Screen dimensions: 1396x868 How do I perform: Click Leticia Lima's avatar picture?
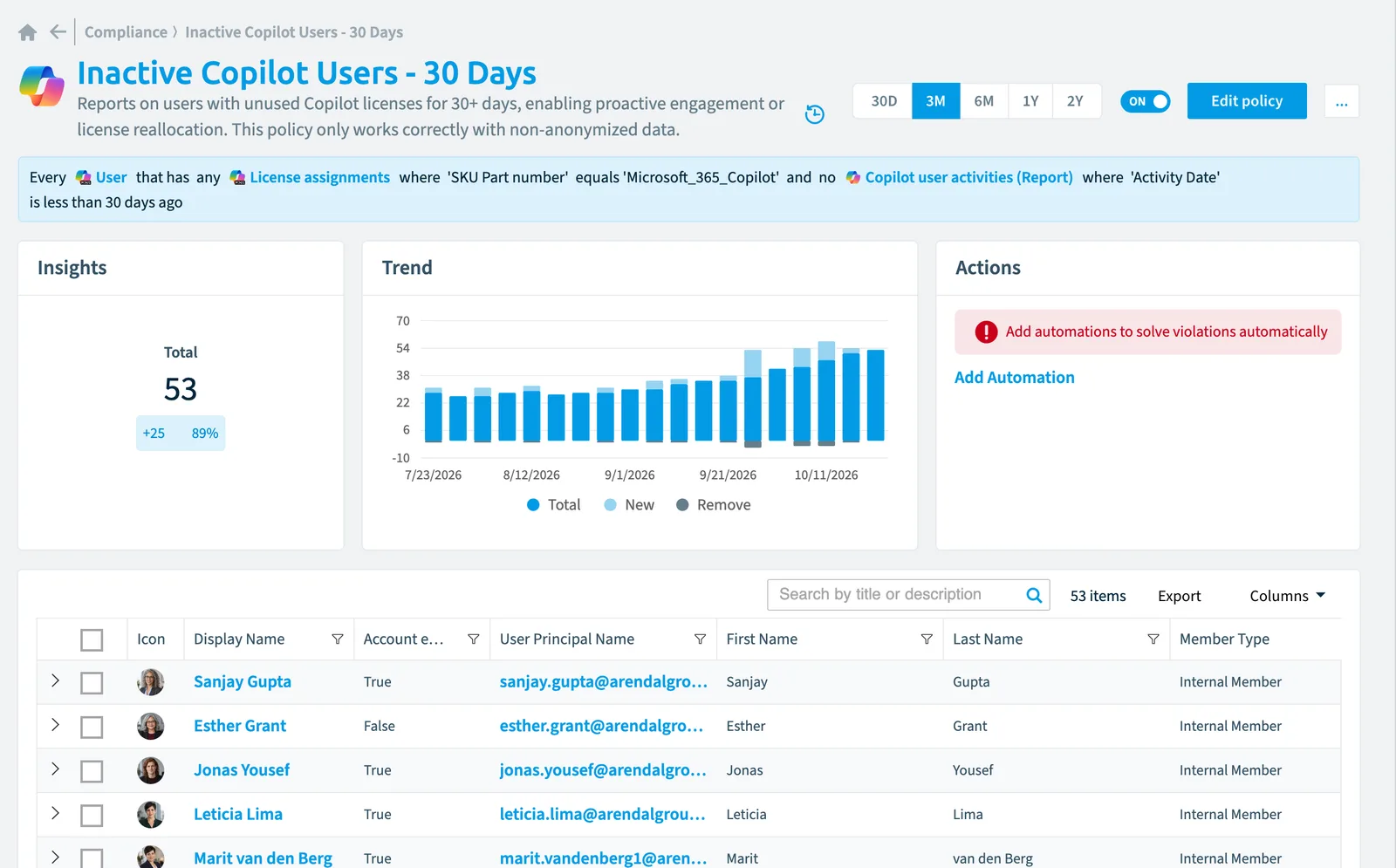coord(151,814)
